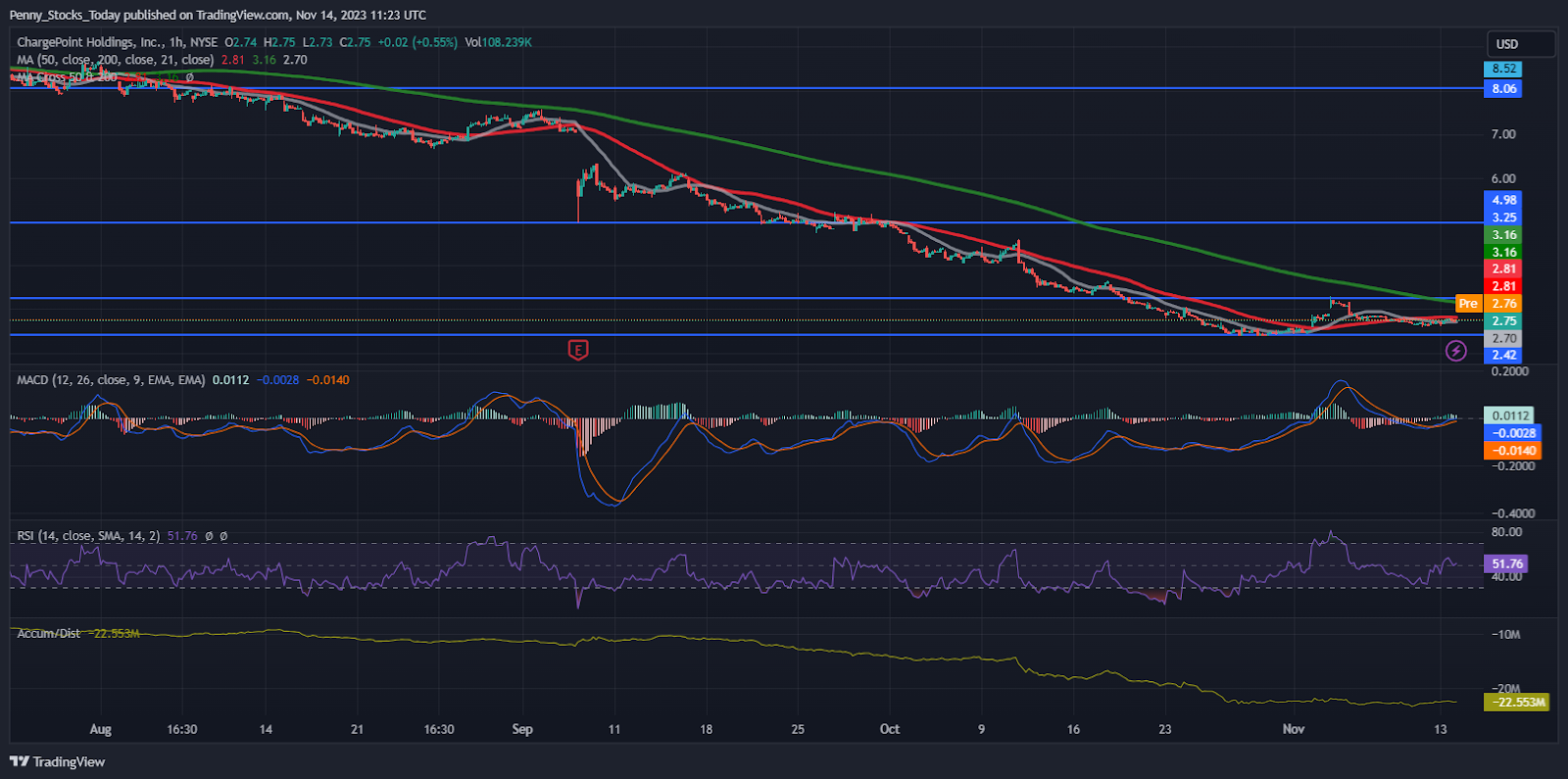This screenshot has height=779, width=1568.
Task: Click the 8.52 light-blue price label
Action: point(1503,69)
